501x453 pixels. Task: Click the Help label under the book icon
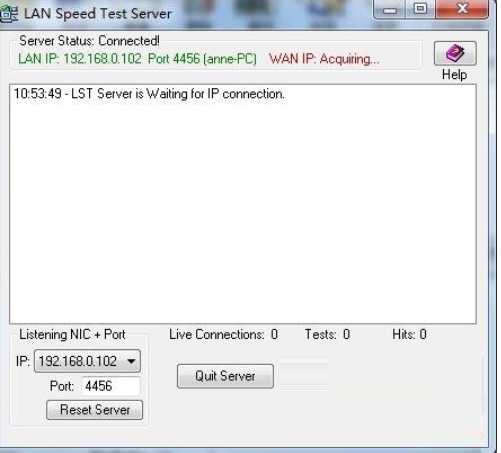coord(454,75)
